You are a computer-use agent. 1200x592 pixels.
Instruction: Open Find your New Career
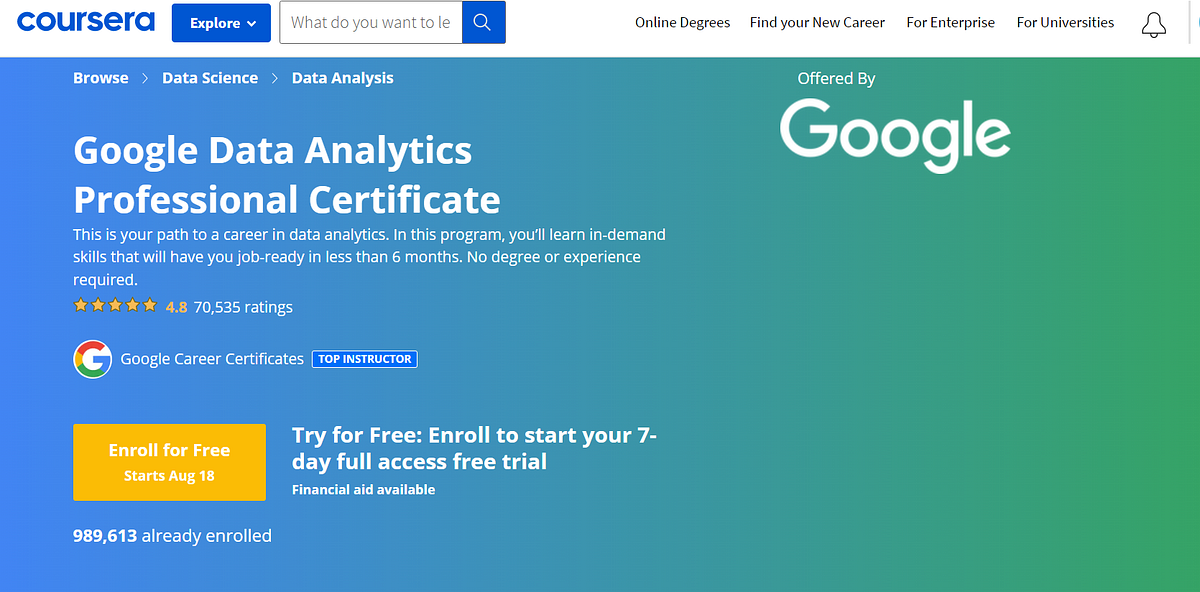(x=817, y=22)
